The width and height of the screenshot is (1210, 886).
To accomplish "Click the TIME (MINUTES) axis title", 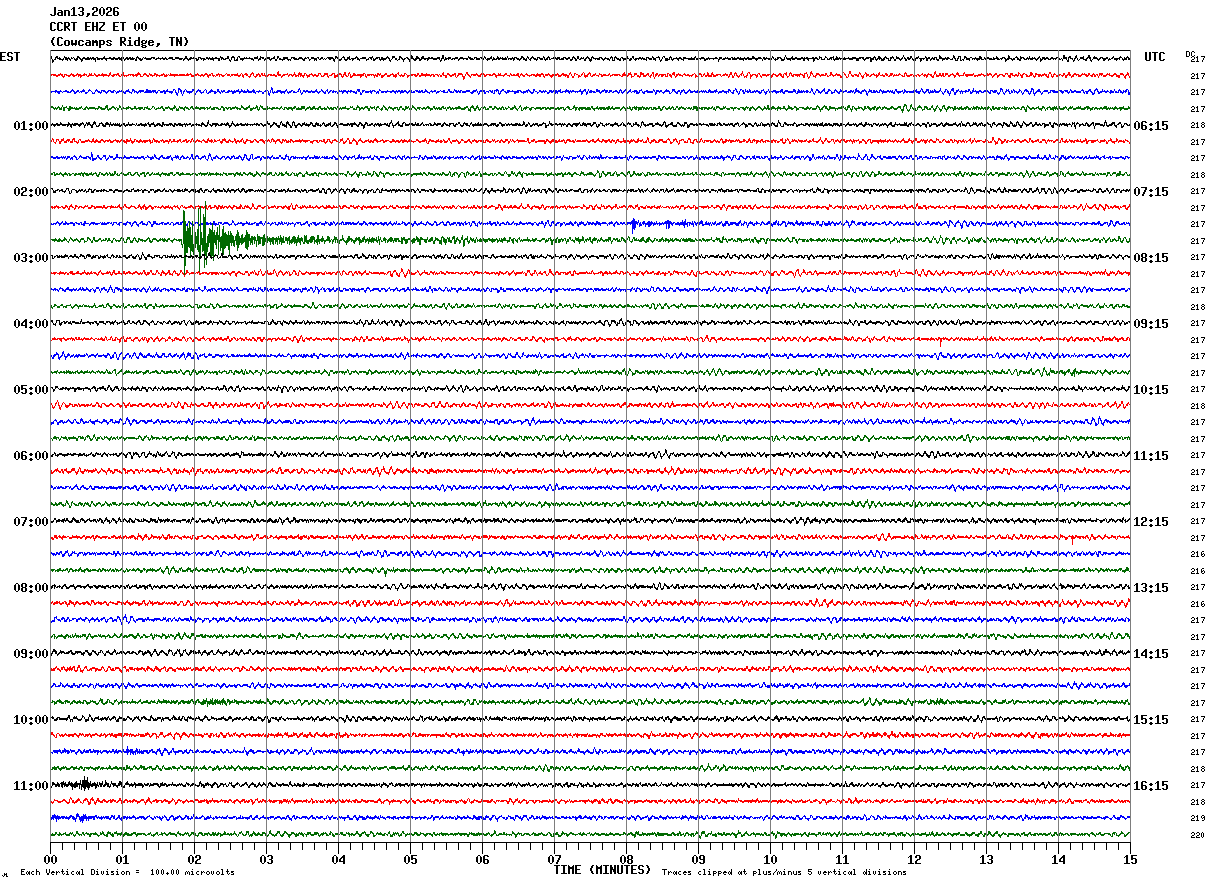I will click(602, 870).
